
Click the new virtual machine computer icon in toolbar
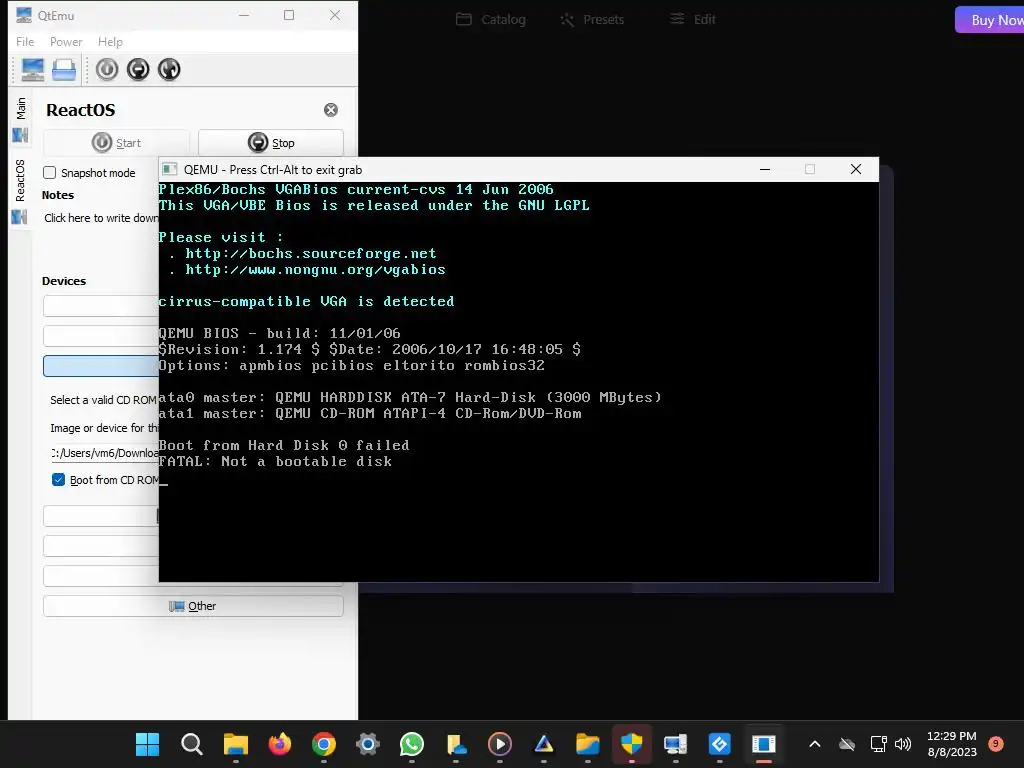[x=33, y=69]
